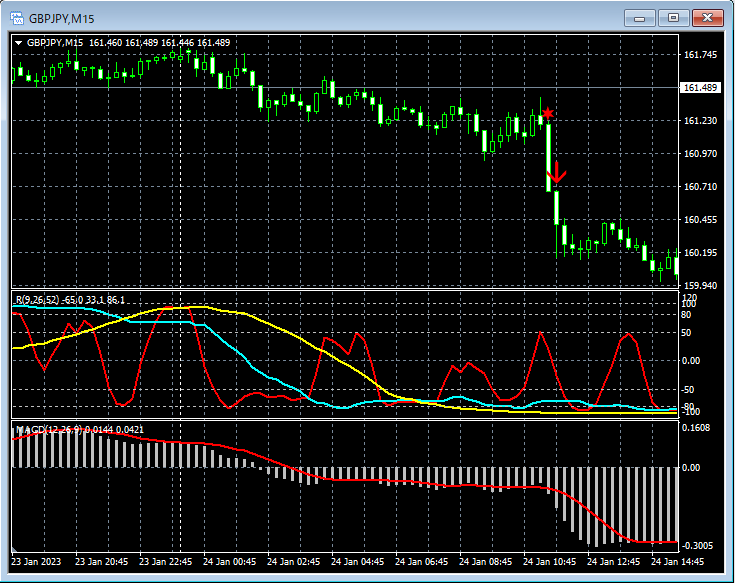Click the chart window icon in title bar
Viewport: 736px width, 583px height.
pyautogui.click(x=17, y=17)
